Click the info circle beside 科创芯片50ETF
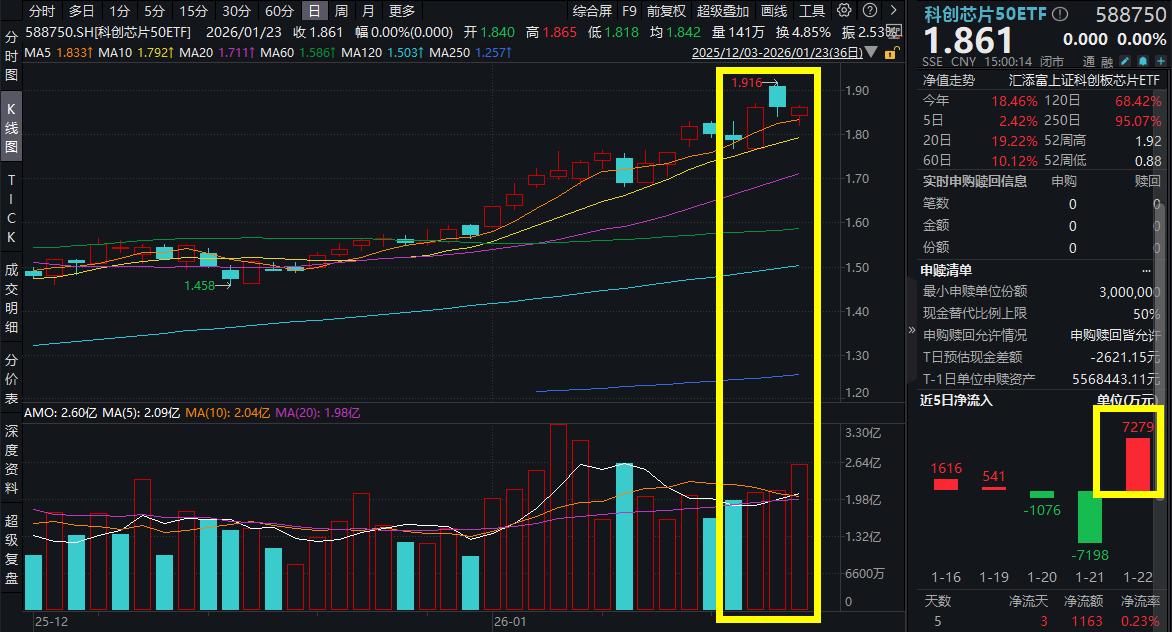The width and height of the screenshot is (1172, 632). tap(1059, 13)
